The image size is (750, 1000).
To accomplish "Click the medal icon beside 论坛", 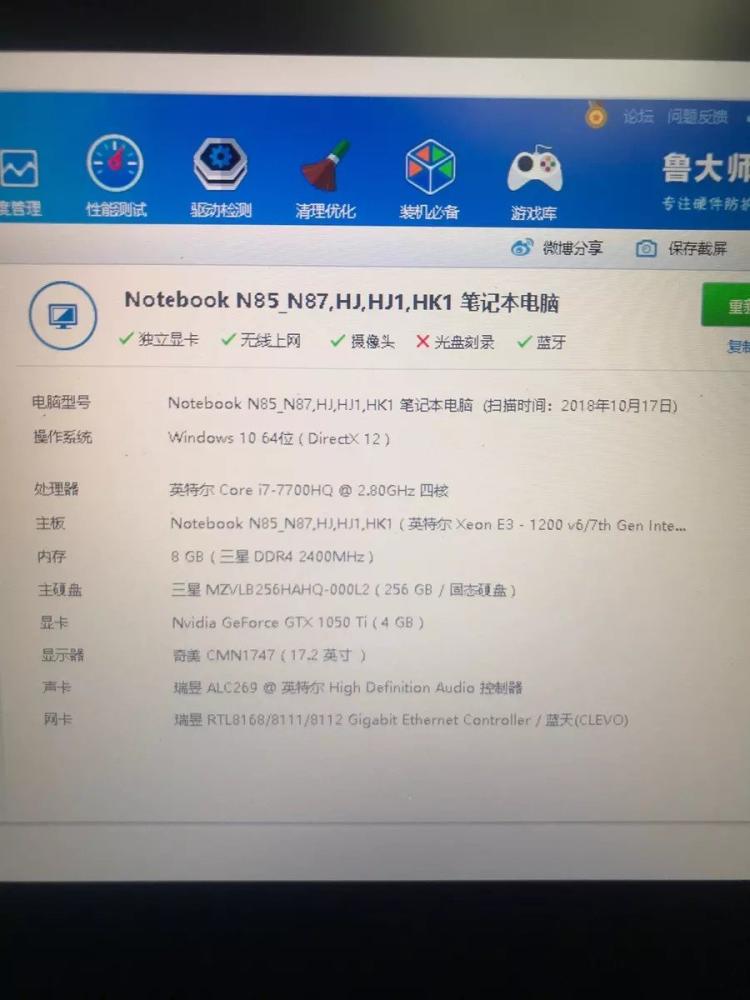I will pyautogui.click(x=596, y=115).
